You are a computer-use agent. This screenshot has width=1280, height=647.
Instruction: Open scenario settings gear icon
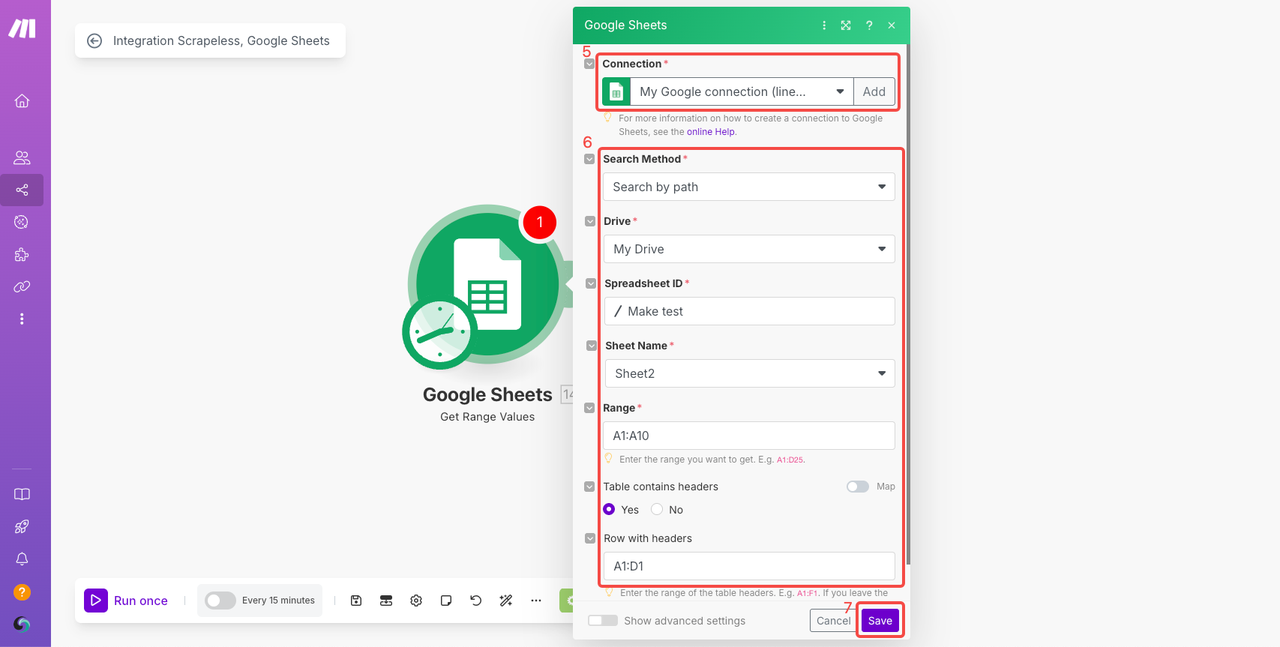pyautogui.click(x=416, y=601)
